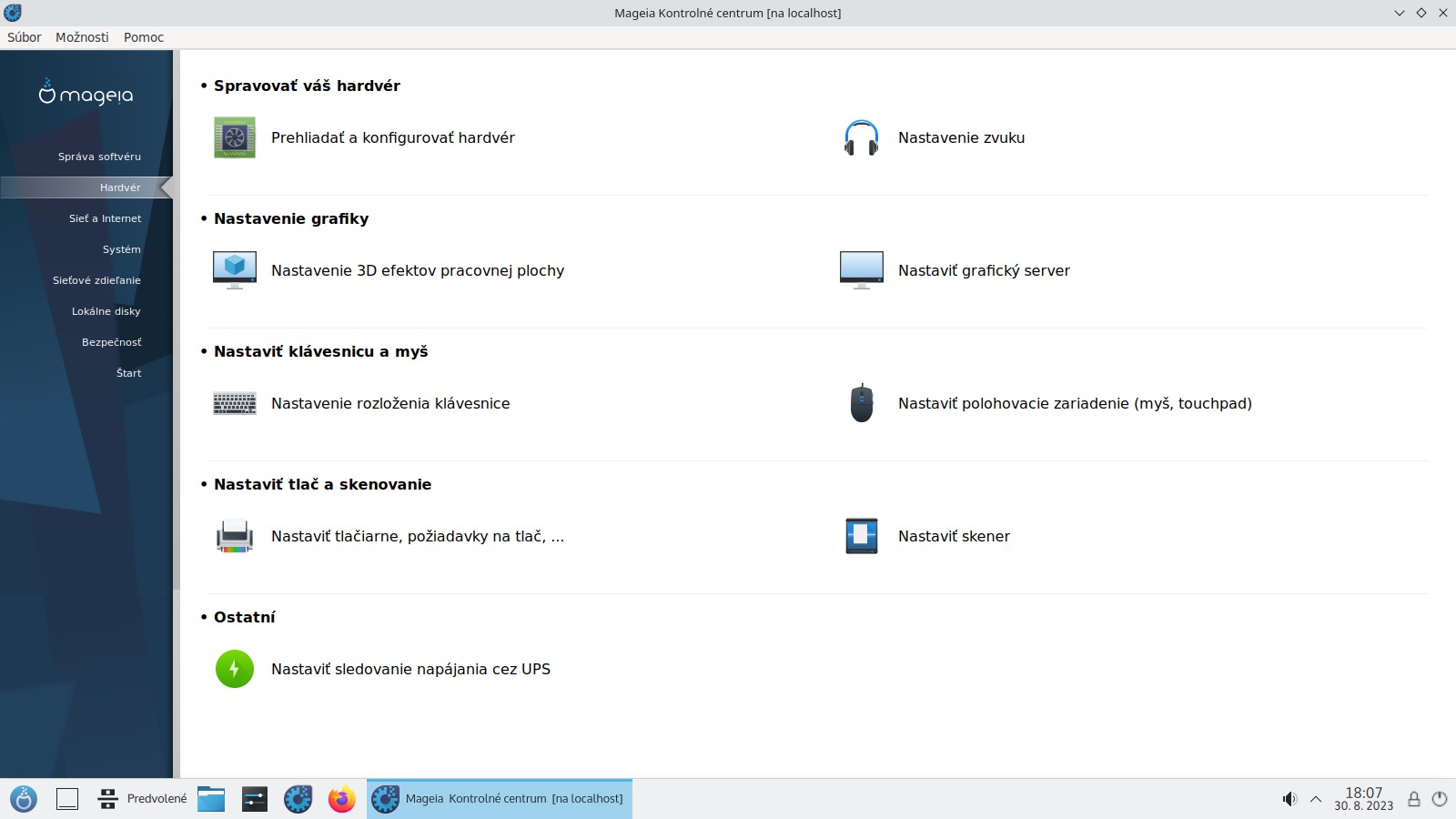Open the green UPS power monitoring icon

234,669
